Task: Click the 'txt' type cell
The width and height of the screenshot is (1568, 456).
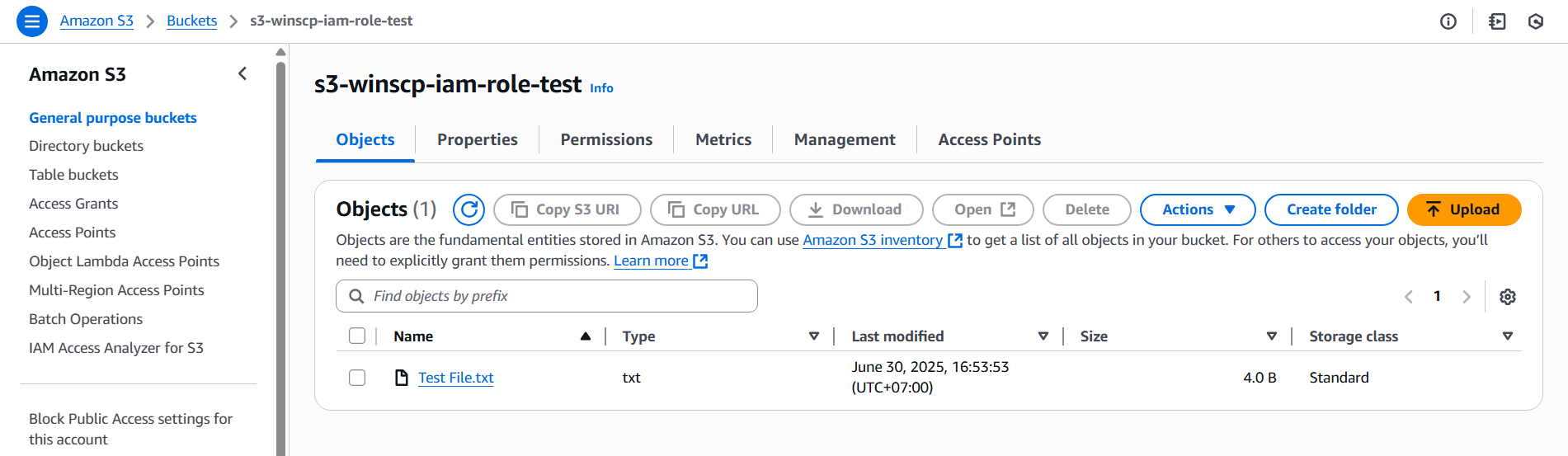Action: (x=631, y=378)
